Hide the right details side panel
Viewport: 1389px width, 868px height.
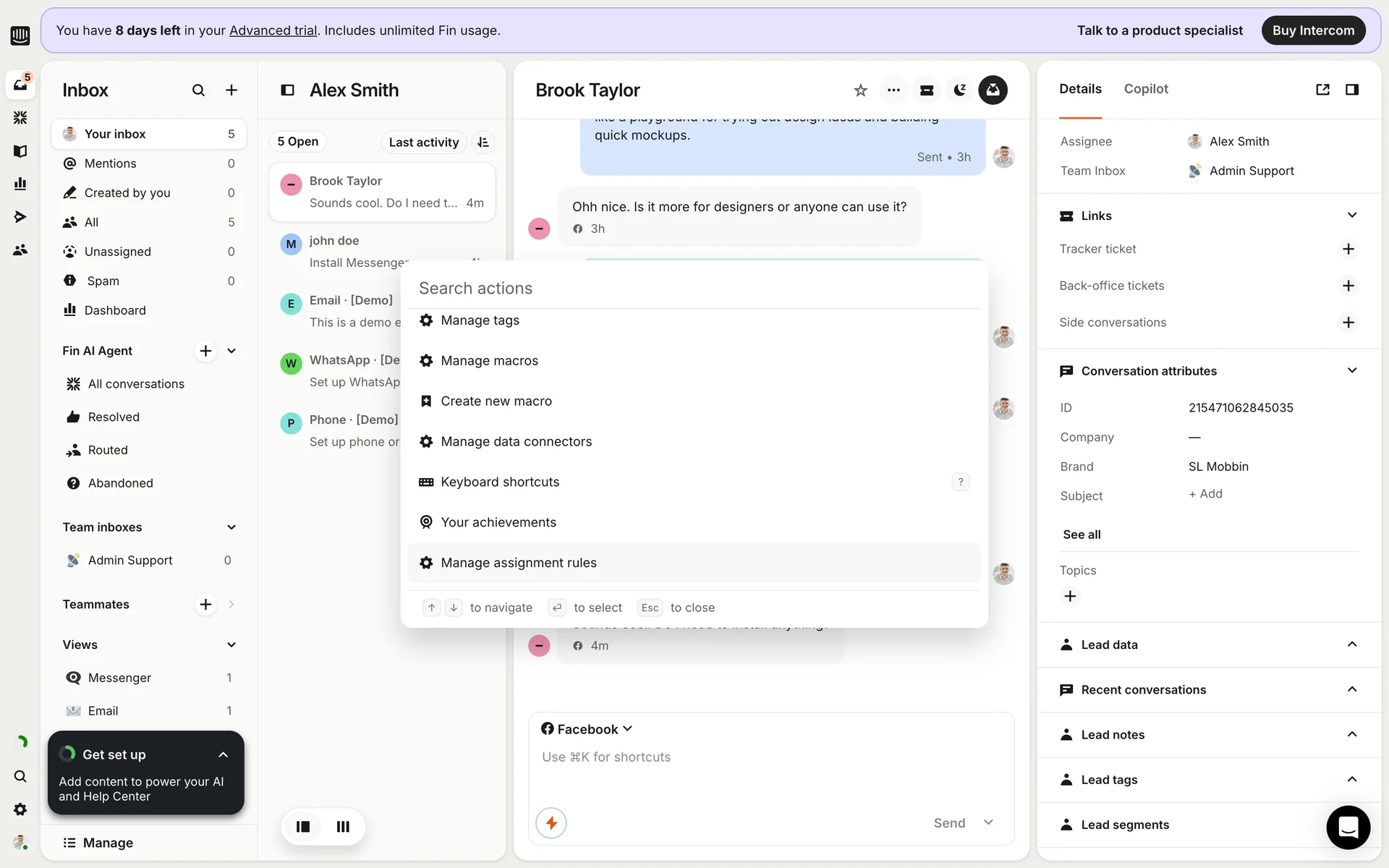[1351, 90]
